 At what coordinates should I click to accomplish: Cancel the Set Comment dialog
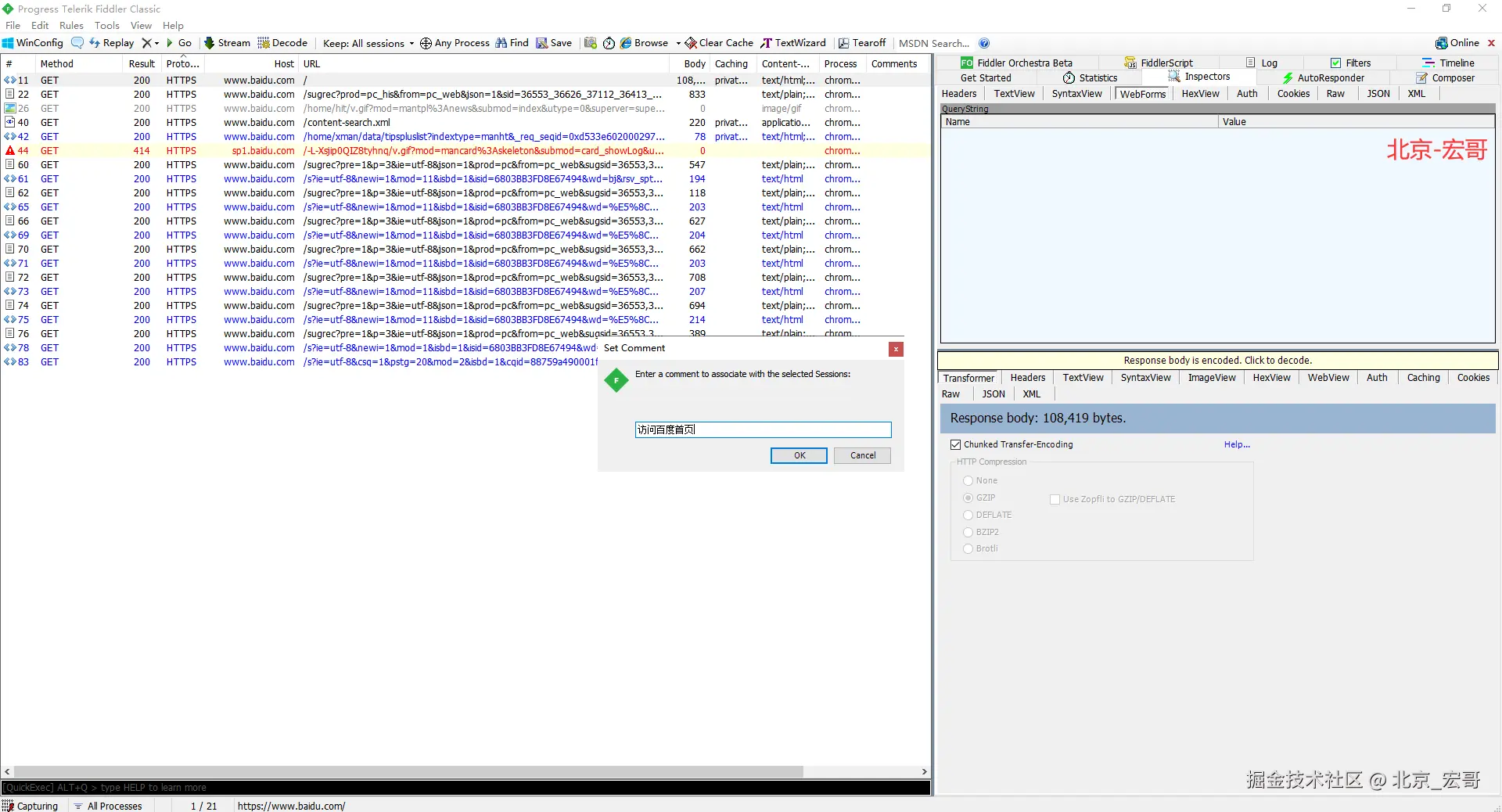point(862,455)
